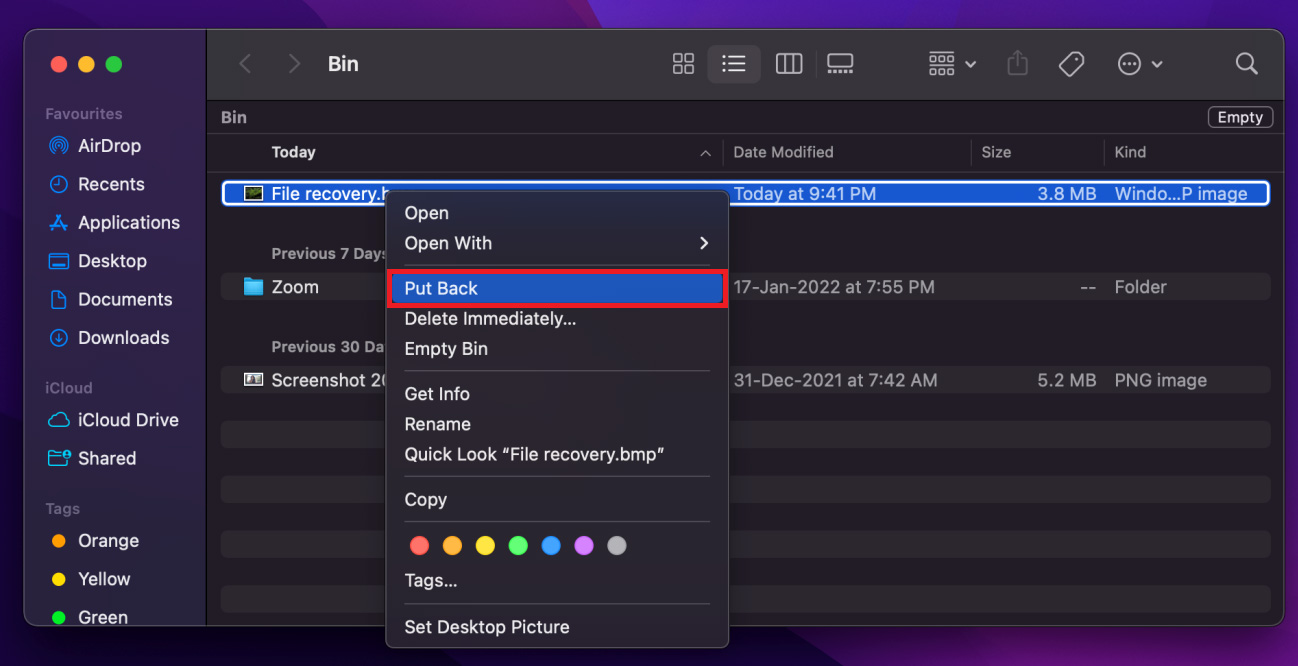
Task: Apply the green tag color swatch
Action: [518, 545]
